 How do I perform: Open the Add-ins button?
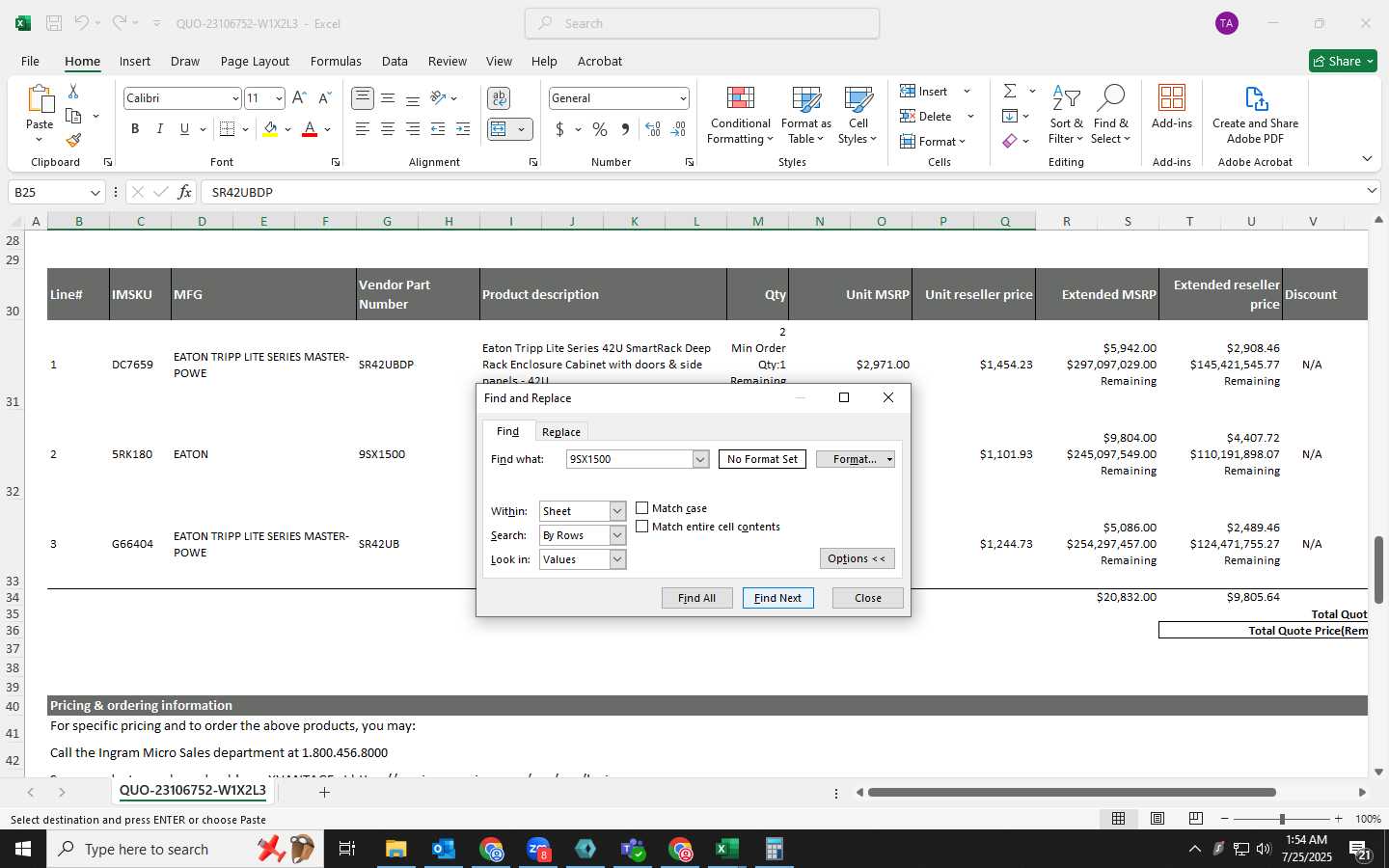click(x=1172, y=108)
